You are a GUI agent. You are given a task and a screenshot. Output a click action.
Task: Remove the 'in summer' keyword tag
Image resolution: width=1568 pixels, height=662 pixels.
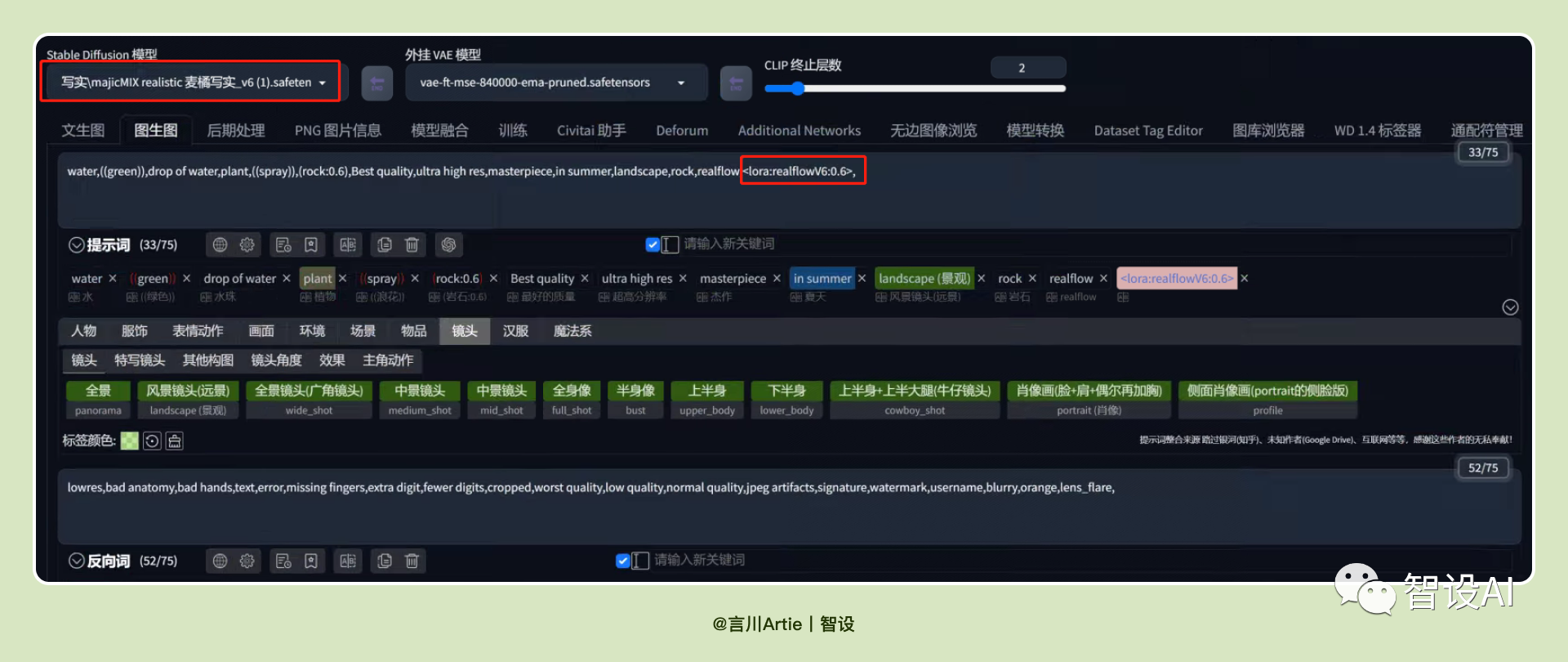pyautogui.click(x=862, y=279)
